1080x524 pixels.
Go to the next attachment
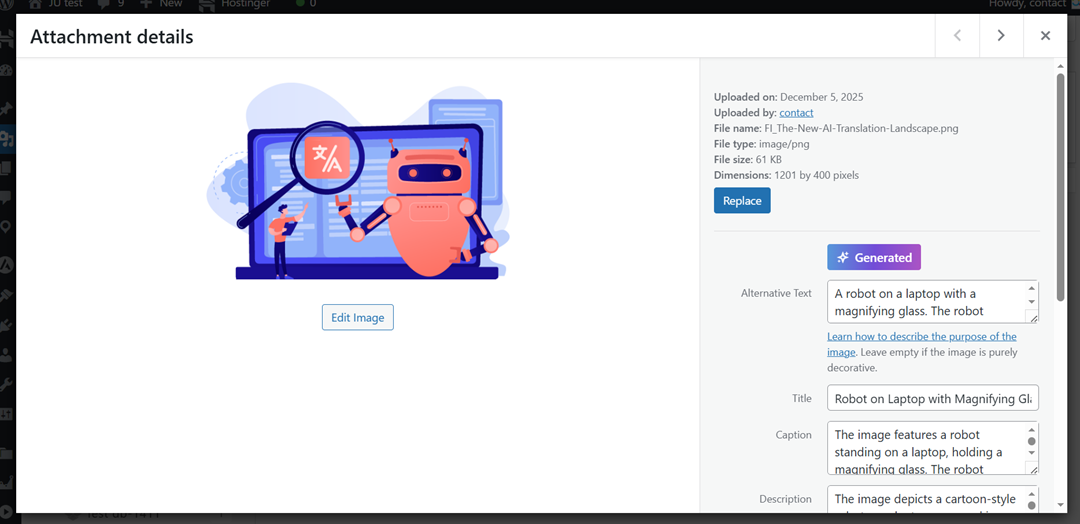coord(1001,36)
